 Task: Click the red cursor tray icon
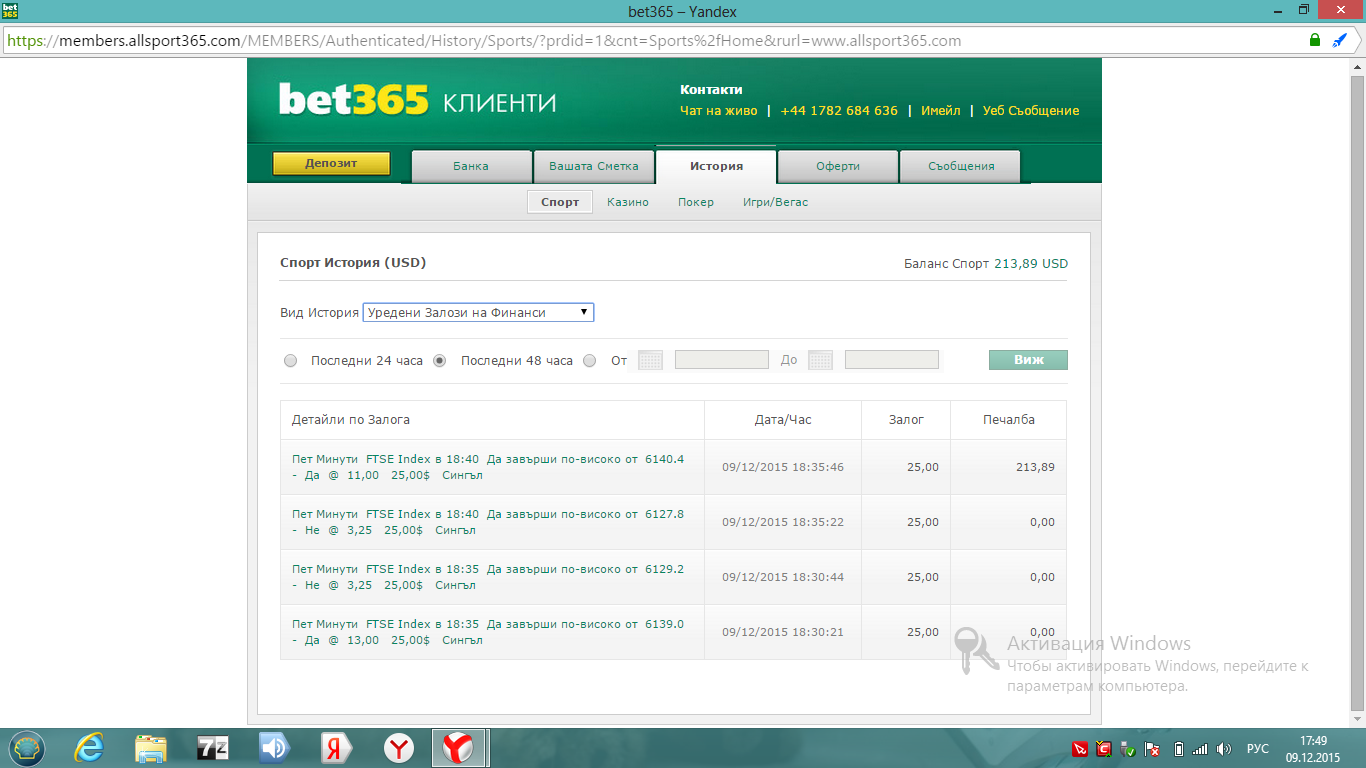pyautogui.click(x=1080, y=749)
